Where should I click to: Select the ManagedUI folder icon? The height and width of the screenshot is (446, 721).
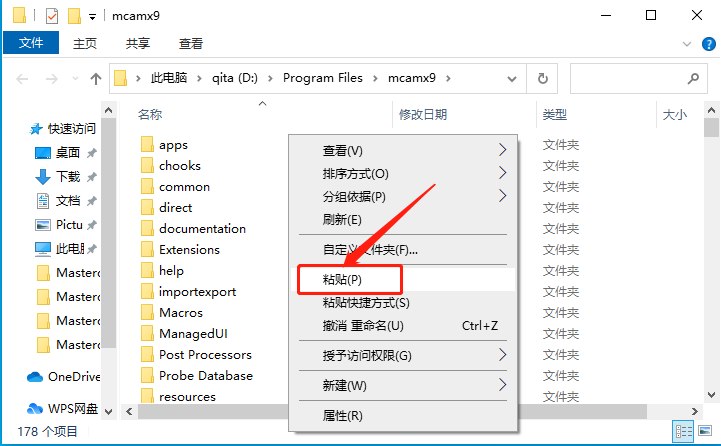click(x=147, y=333)
